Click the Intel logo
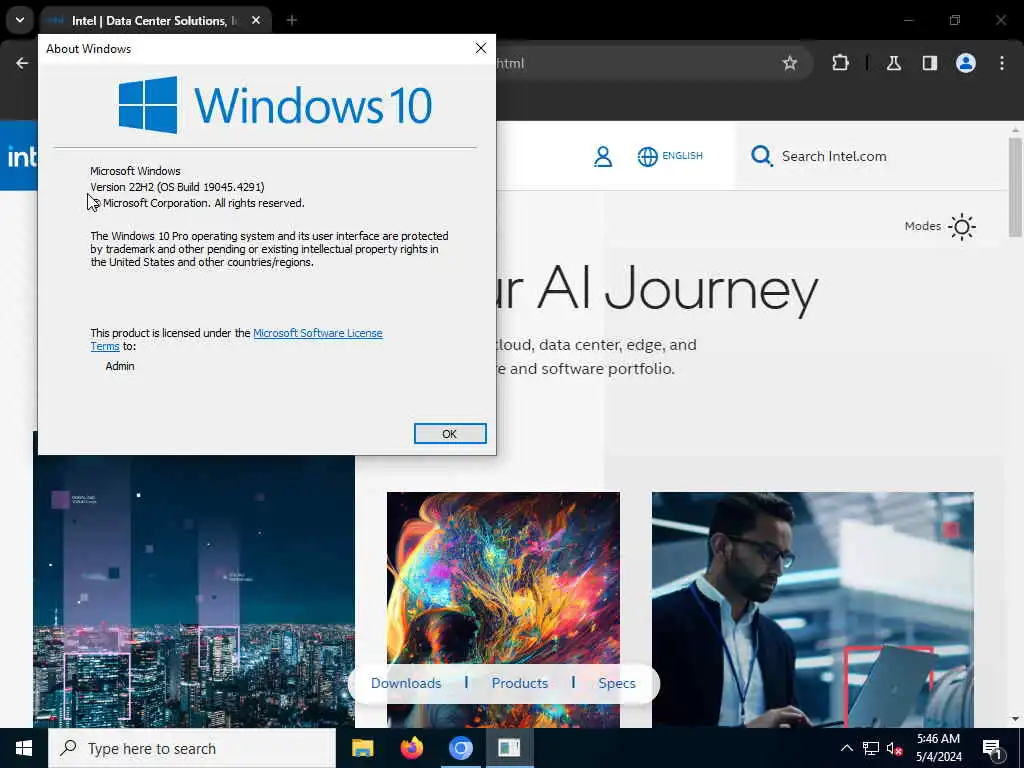The width and height of the screenshot is (1024, 768). [20, 157]
